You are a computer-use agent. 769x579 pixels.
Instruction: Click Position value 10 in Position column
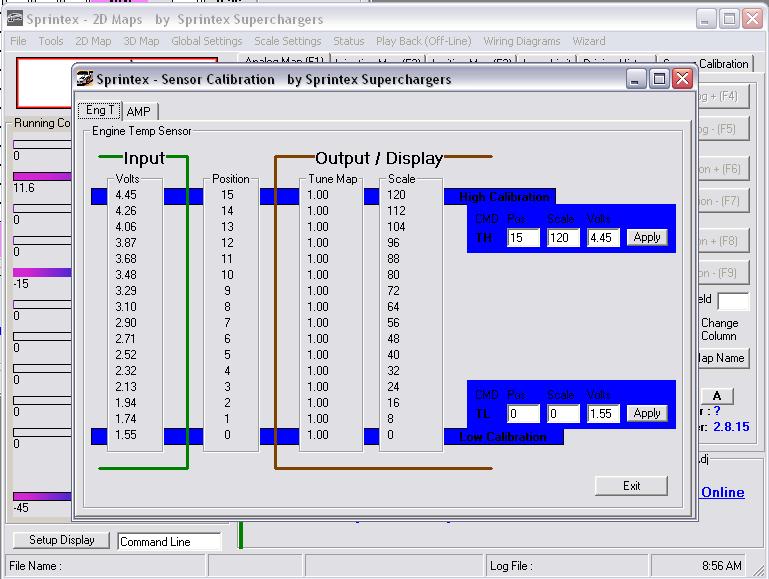pos(227,275)
